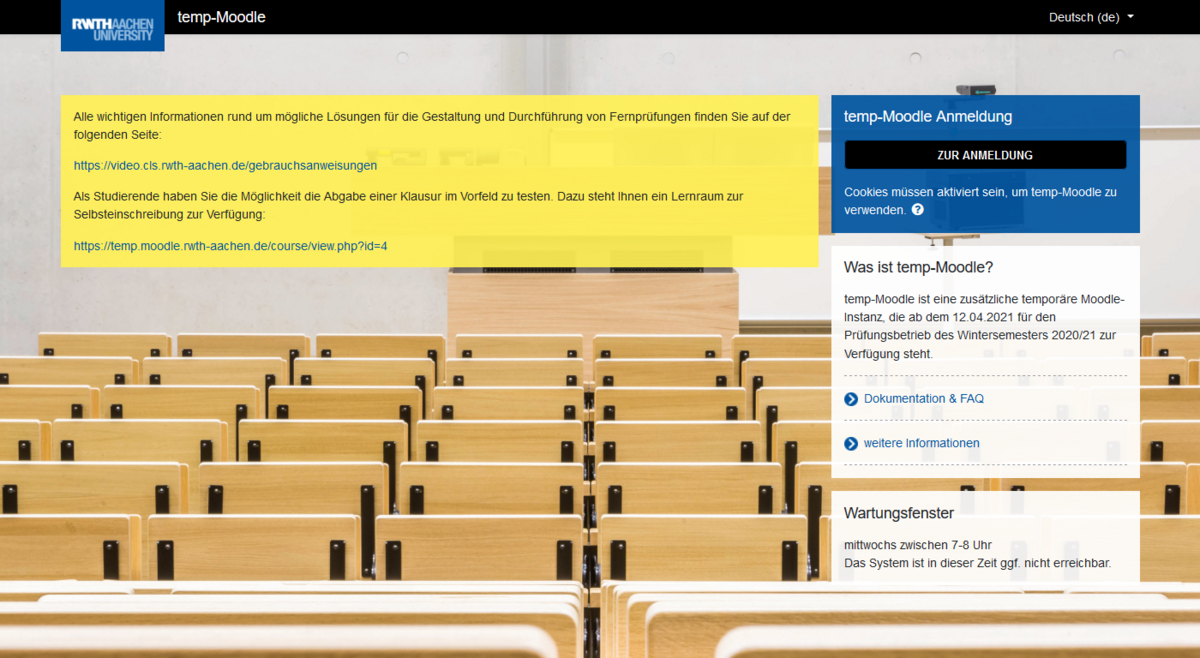
Task: Click the temp-Moodle ist eine zusätzliche description text
Action: [984, 326]
